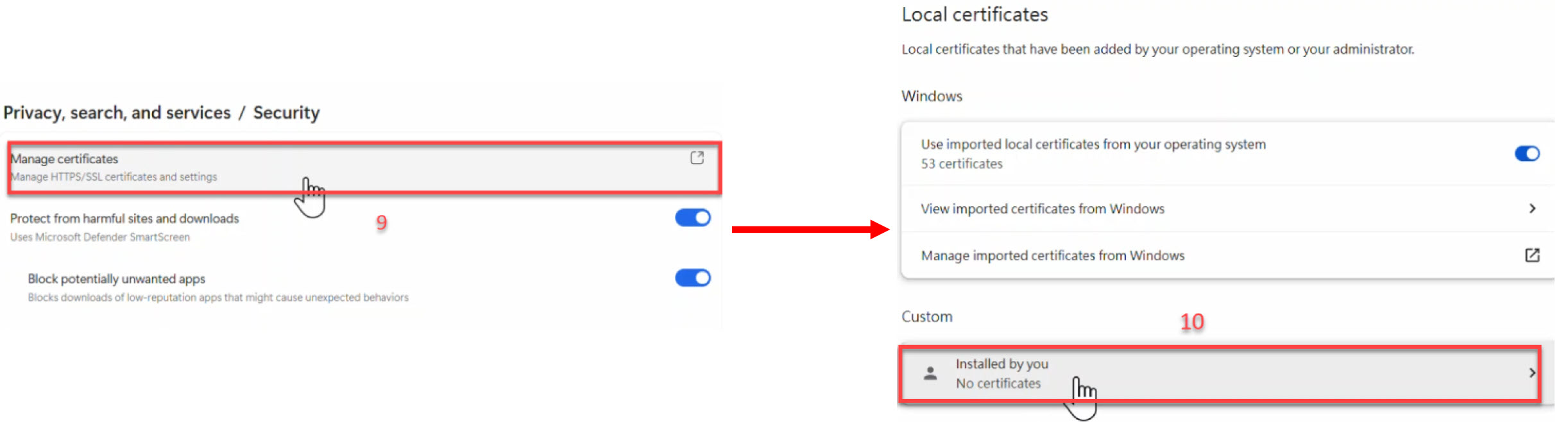Disable Protect from harmful sites and downloads
The image size is (1568, 422).
pos(692,218)
